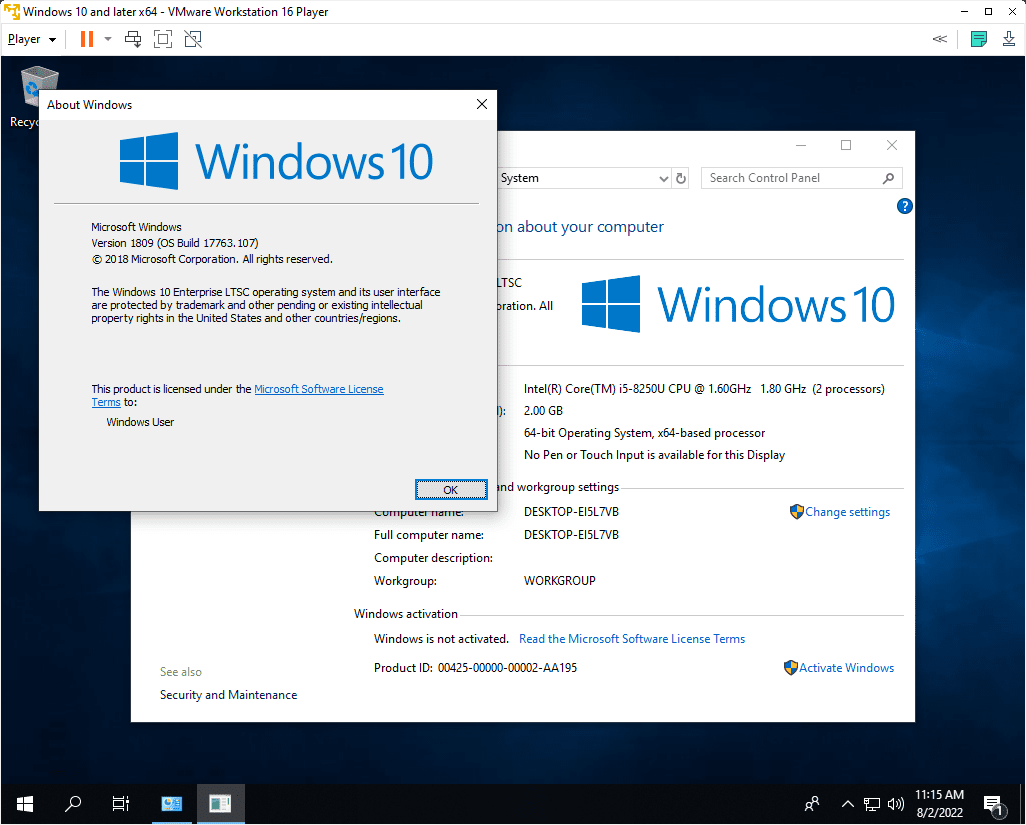Screen dimensions: 1026x825
Task: Pause the virtual machine with the suspend icon
Action: click(x=86, y=39)
